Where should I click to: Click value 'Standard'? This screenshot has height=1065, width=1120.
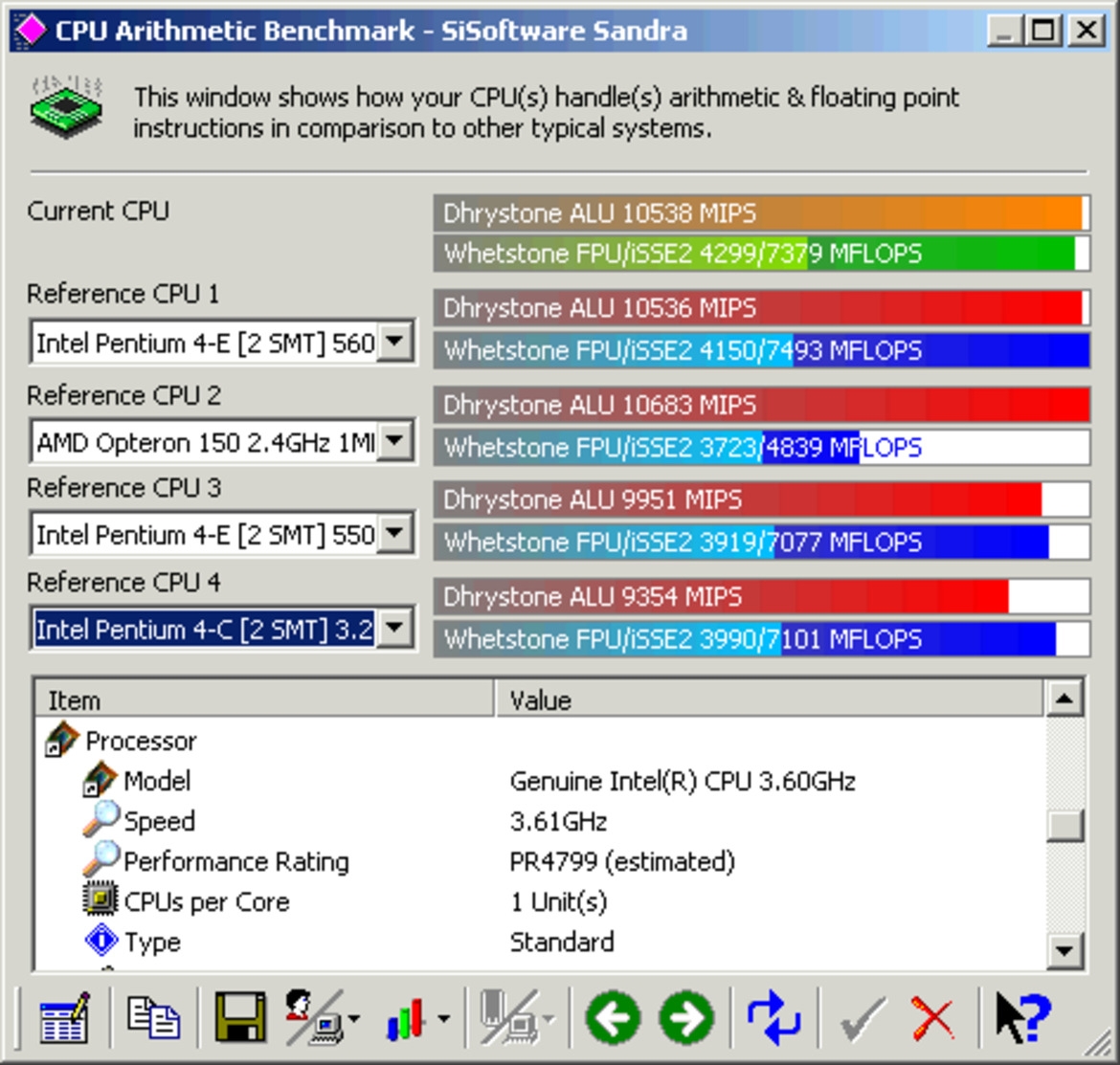click(x=562, y=942)
